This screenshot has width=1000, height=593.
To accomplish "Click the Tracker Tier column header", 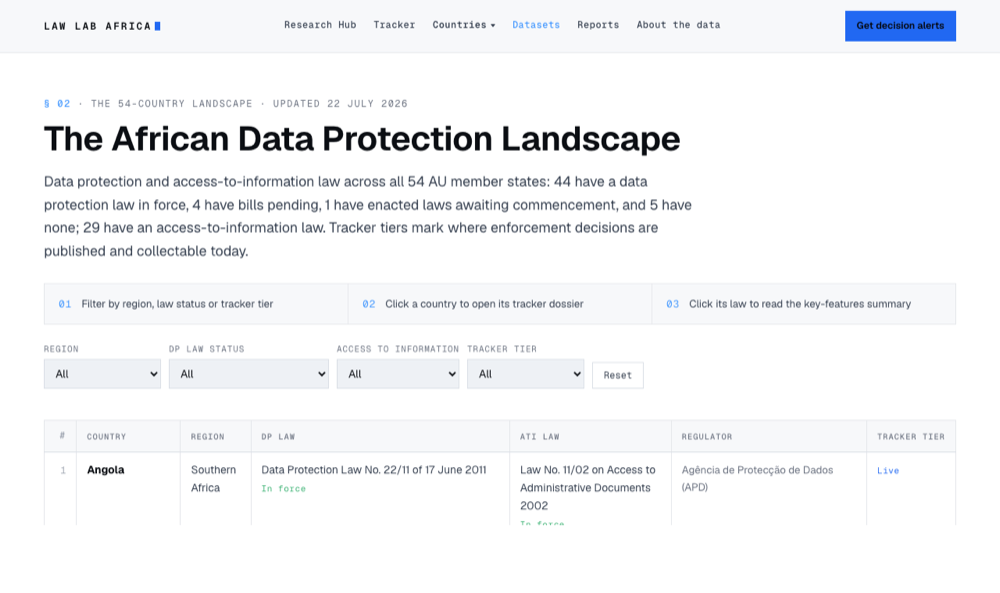I will pos(911,437).
